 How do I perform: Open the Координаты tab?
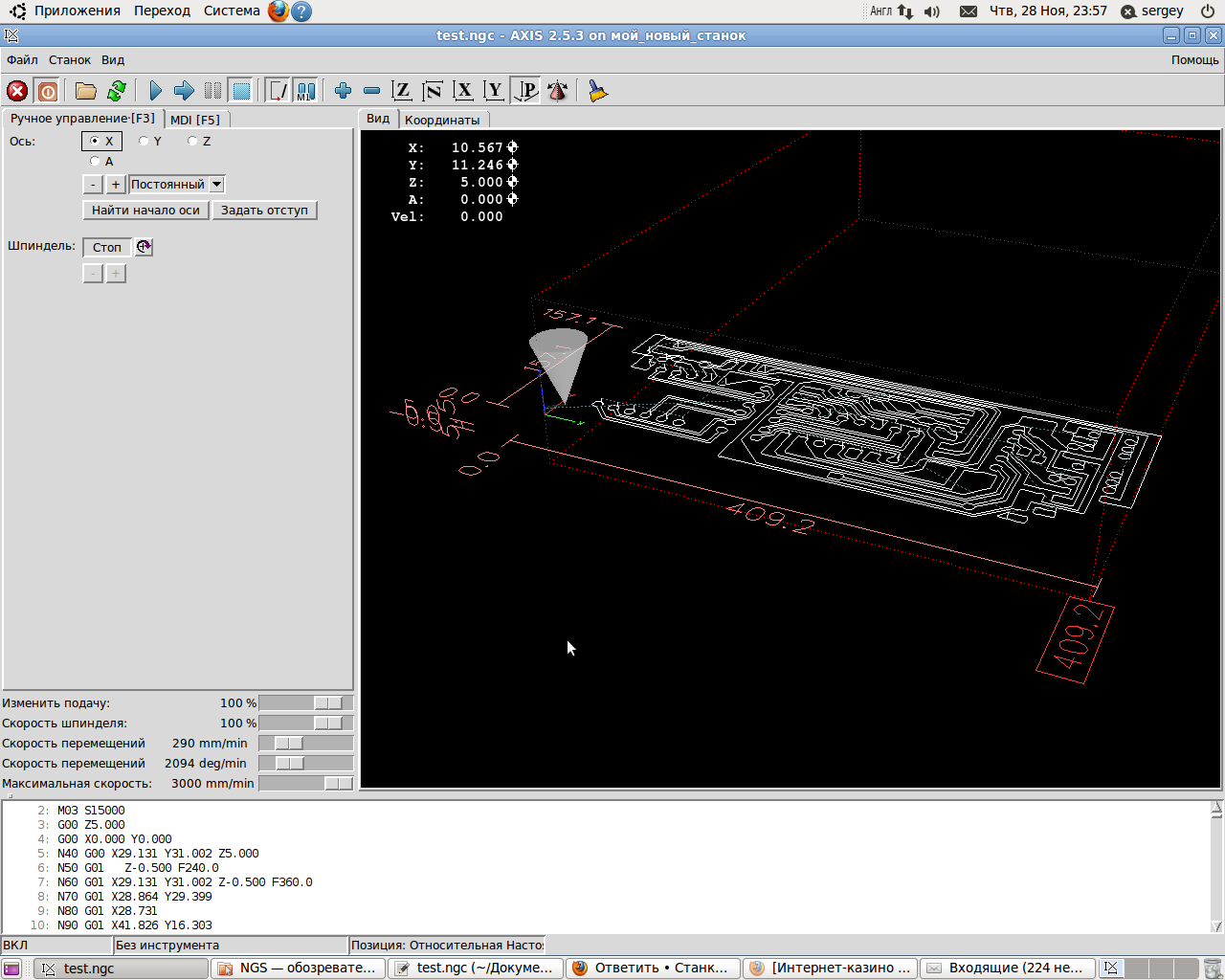(x=441, y=120)
